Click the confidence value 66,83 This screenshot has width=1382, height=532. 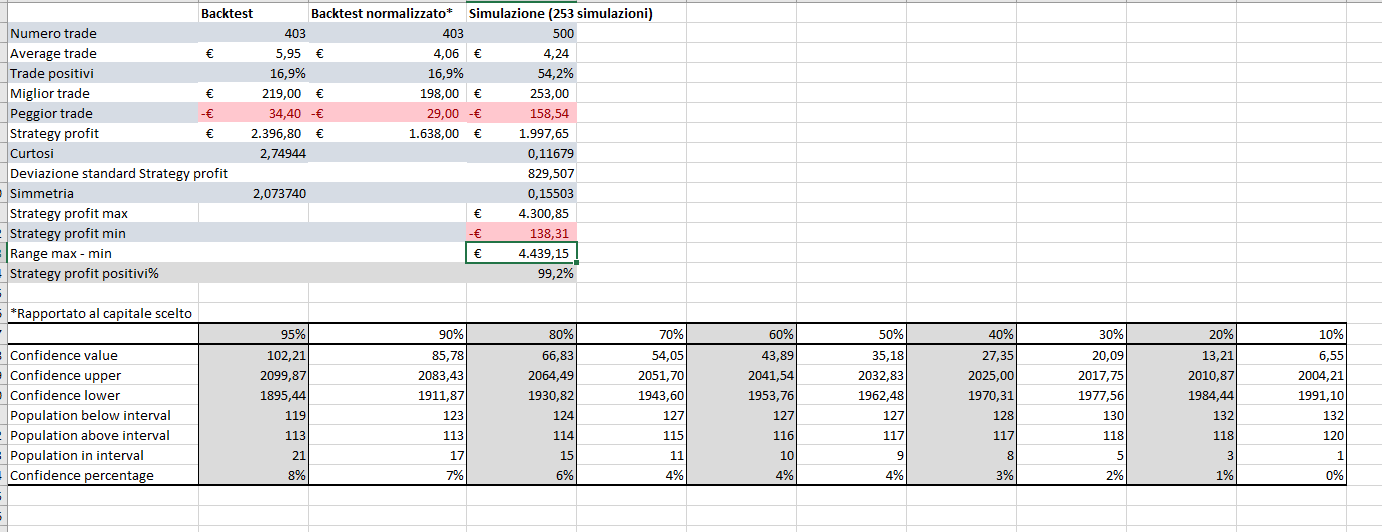pos(522,355)
